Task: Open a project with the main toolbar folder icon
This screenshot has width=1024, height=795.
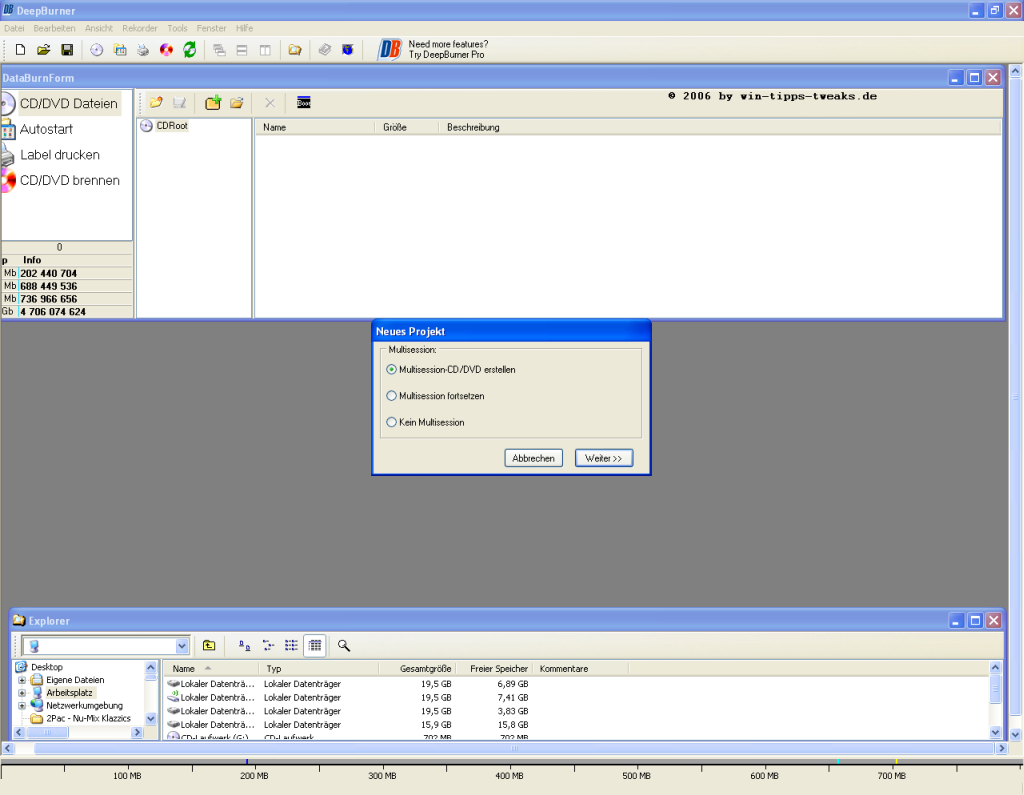Action: click(x=44, y=50)
